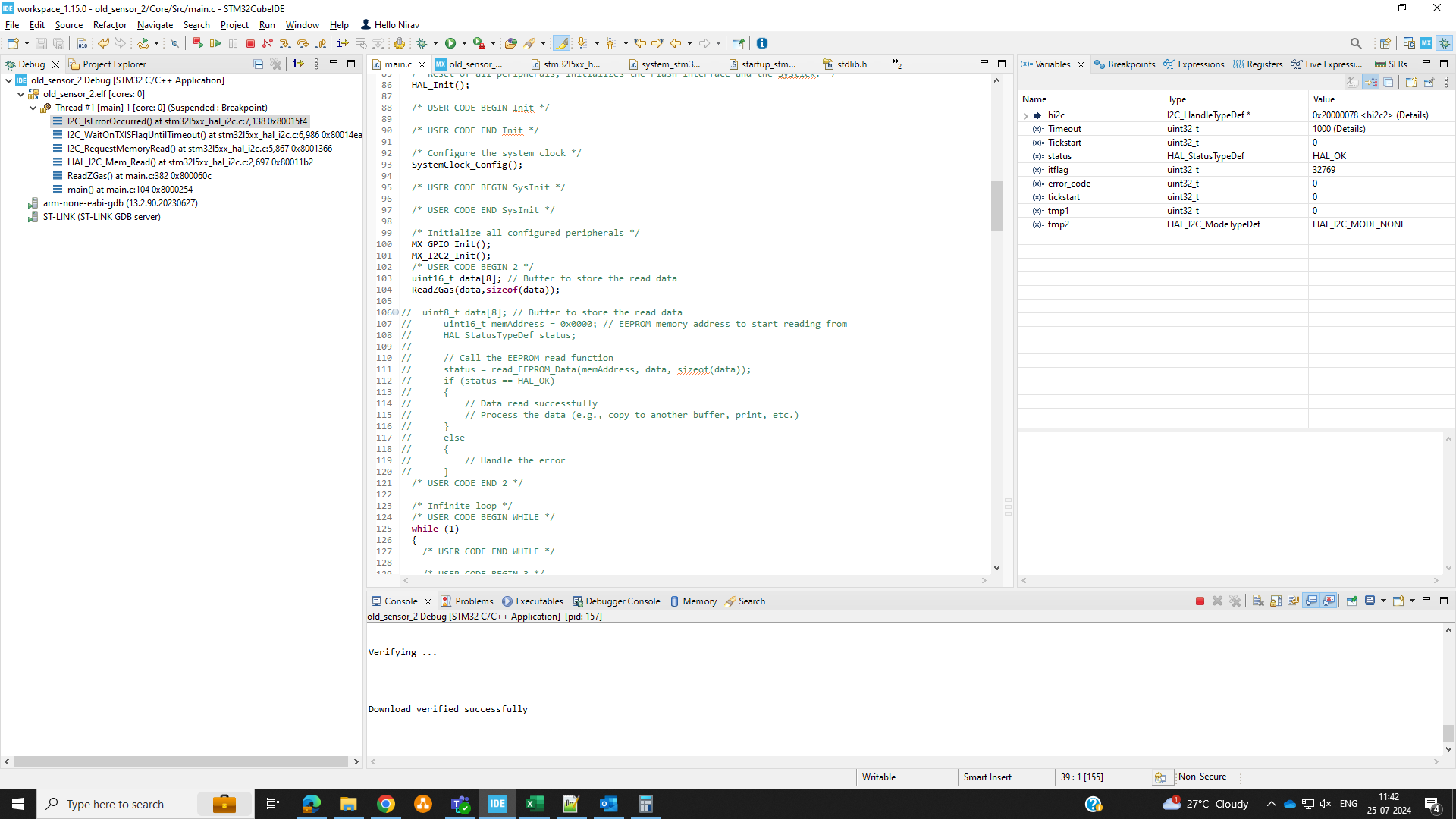Viewport: 1456px width, 819px height.
Task: Click the Resume debug button
Action: click(x=215, y=43)
